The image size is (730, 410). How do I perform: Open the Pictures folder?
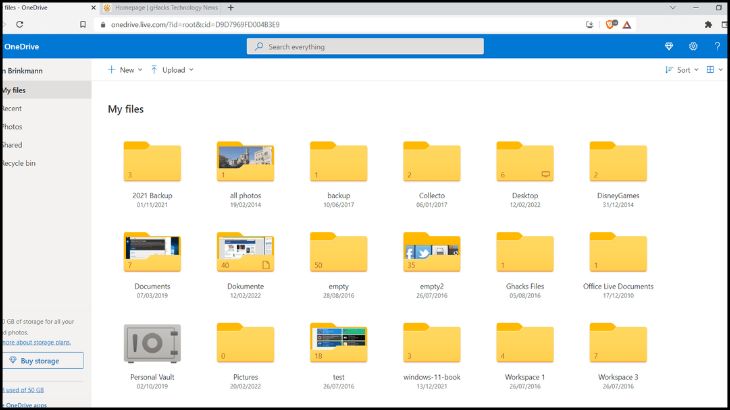click(245, 343)
